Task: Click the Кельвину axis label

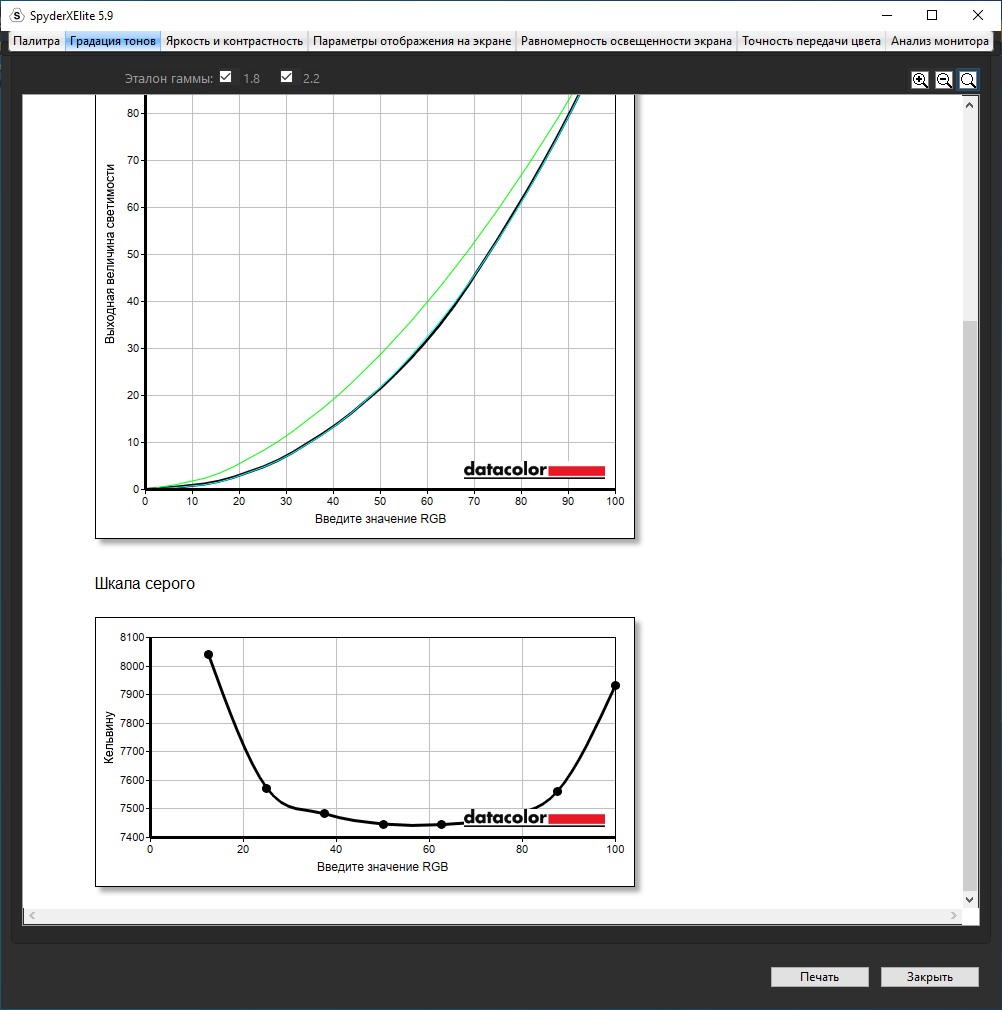Action: (109, 738)
